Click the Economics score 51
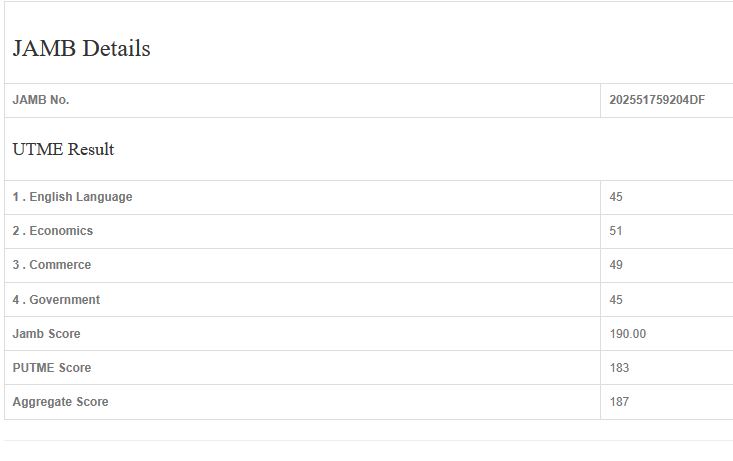The height and width of the screenshot is (461, 733). pyautogui.click(x=616, y=231)
